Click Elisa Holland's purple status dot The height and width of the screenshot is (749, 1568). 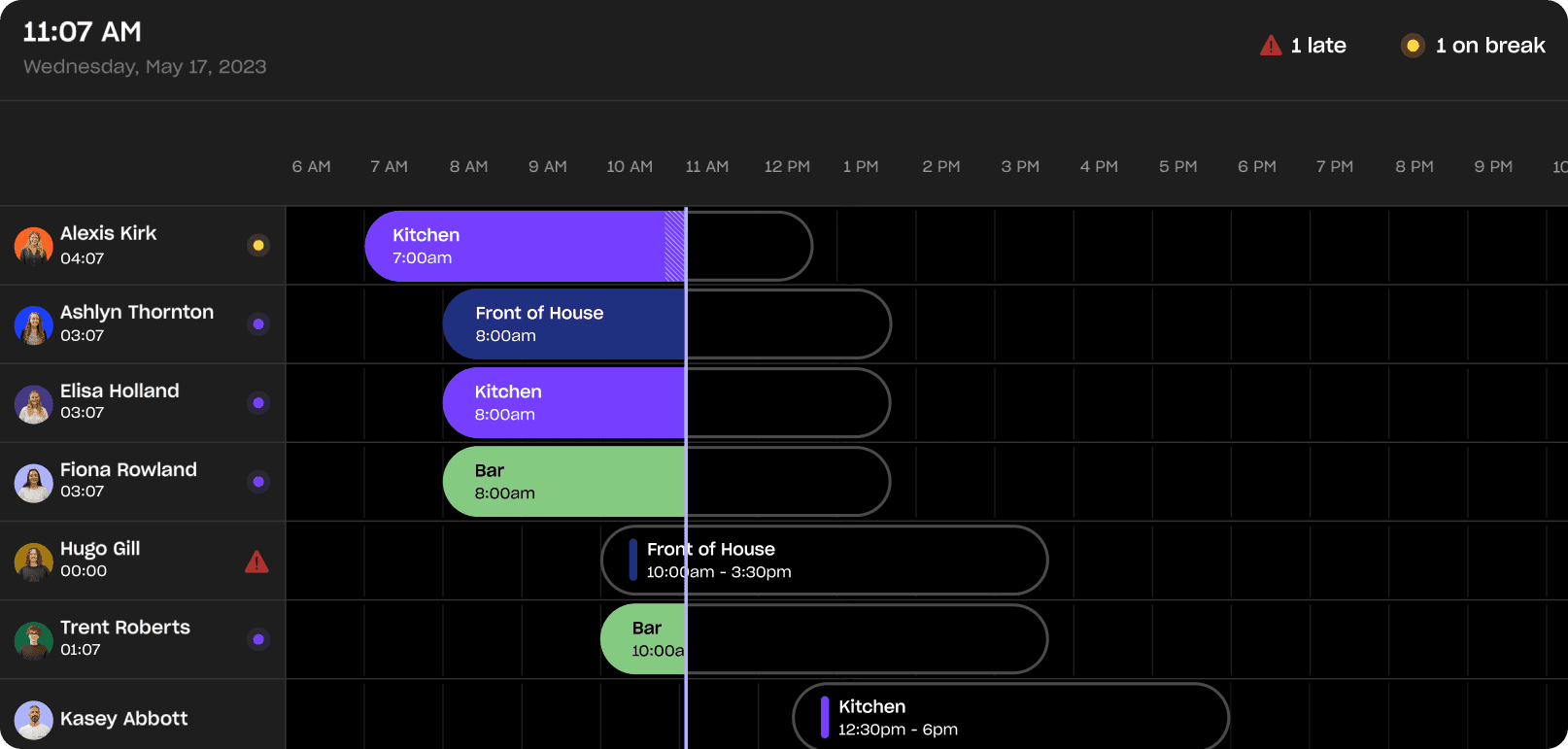point(258,403)
